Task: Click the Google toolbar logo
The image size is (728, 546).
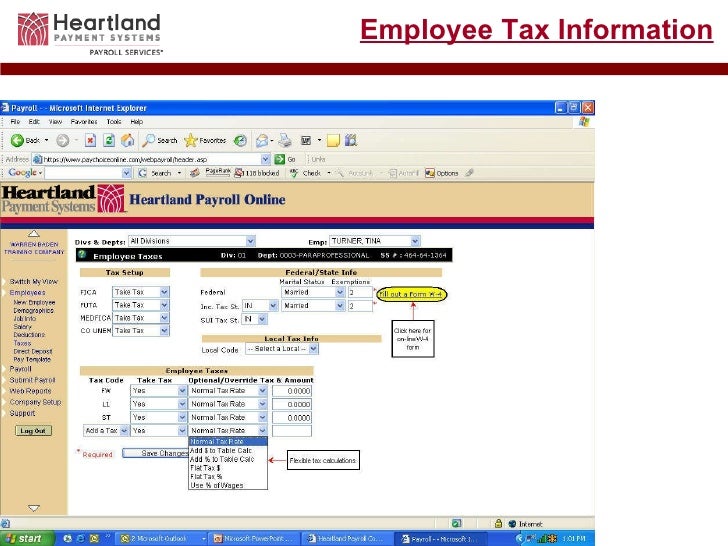Action: pos(23,173)
